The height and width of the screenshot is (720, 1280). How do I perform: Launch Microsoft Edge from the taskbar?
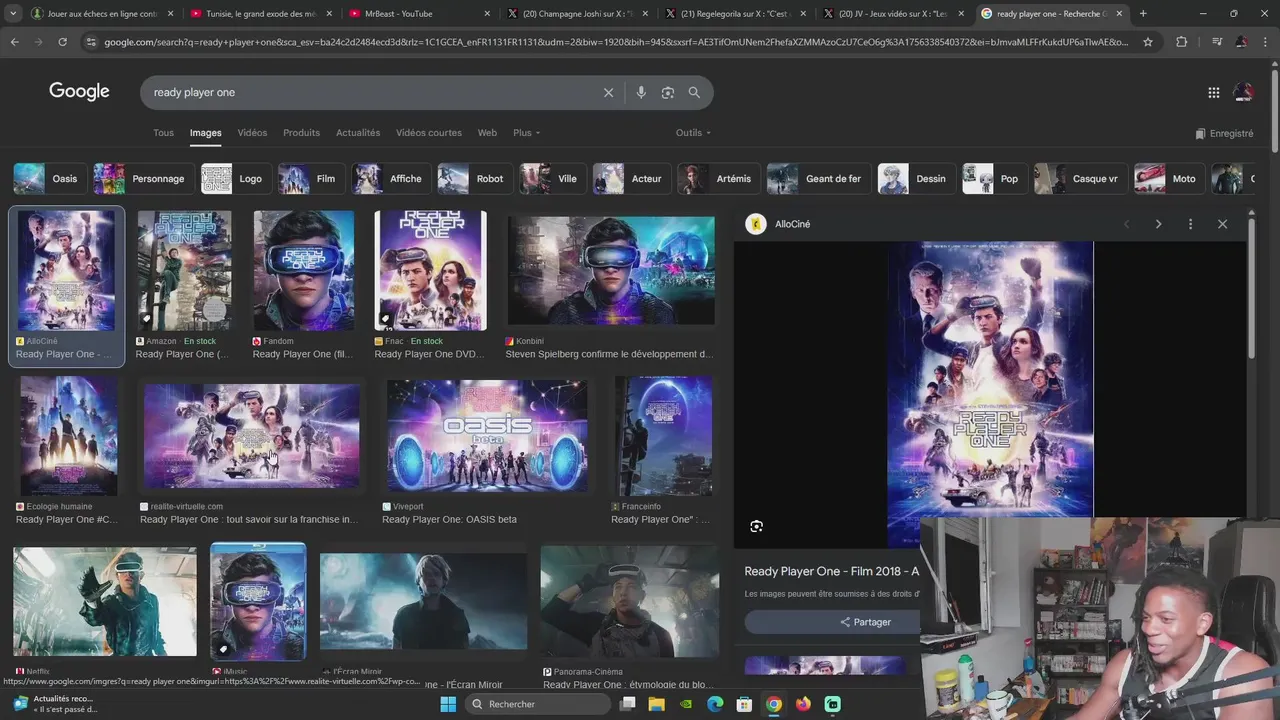(x=715, y=704)
